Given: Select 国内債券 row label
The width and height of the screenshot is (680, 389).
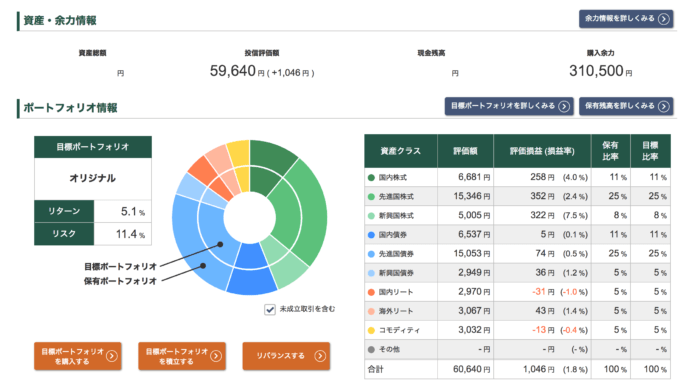Looking at the screenshot, I should (x=392, y=235).
